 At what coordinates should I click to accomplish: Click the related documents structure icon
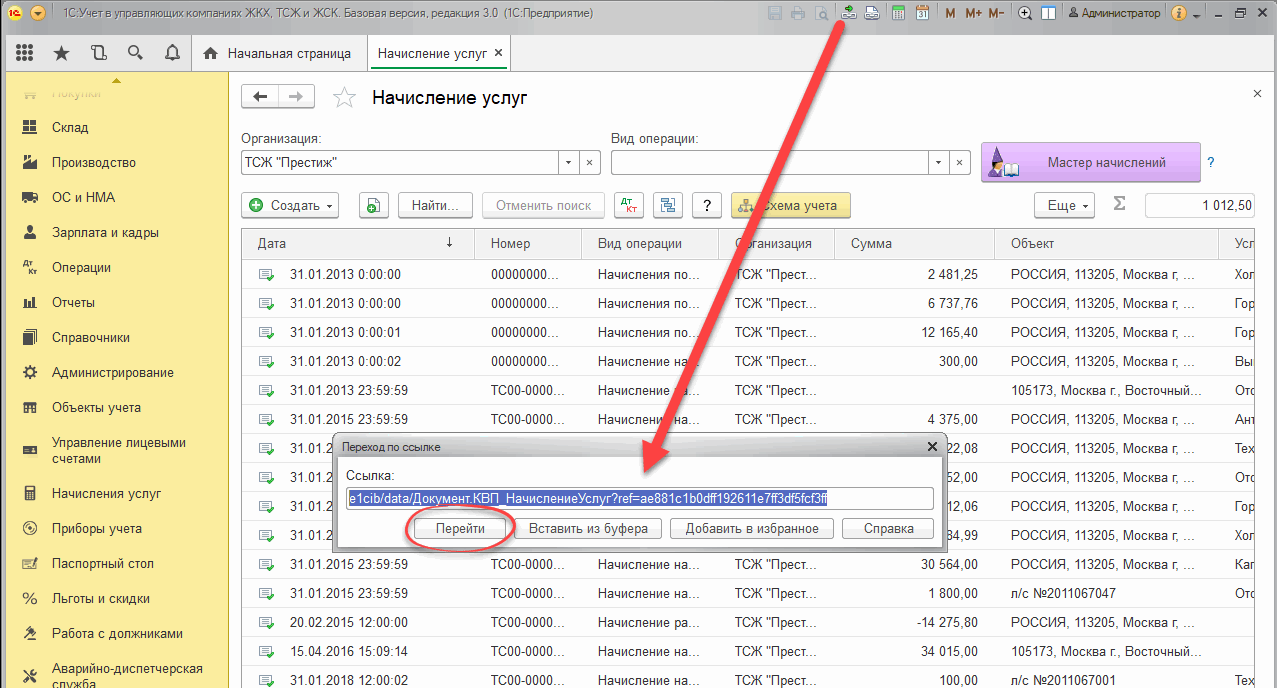click(668, 205)
